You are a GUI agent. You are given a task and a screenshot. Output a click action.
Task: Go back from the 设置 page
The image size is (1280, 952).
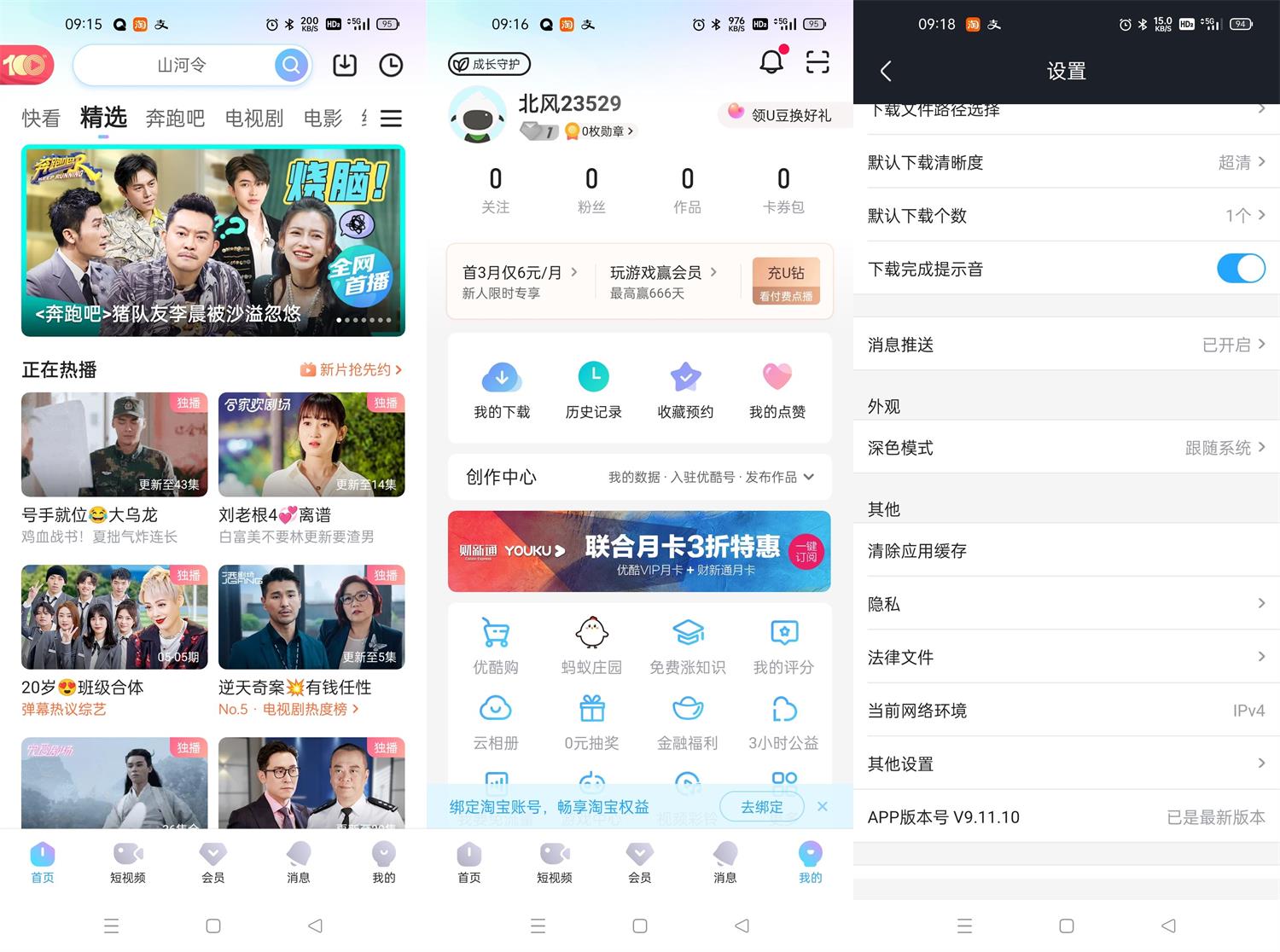click(886, 71)
